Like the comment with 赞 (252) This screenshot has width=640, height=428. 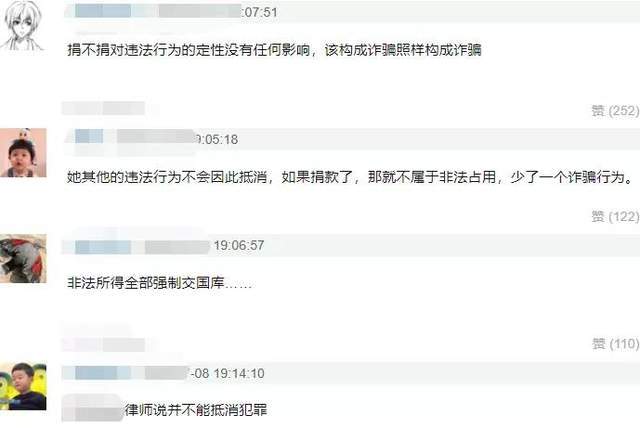click(x=616, y=110)
